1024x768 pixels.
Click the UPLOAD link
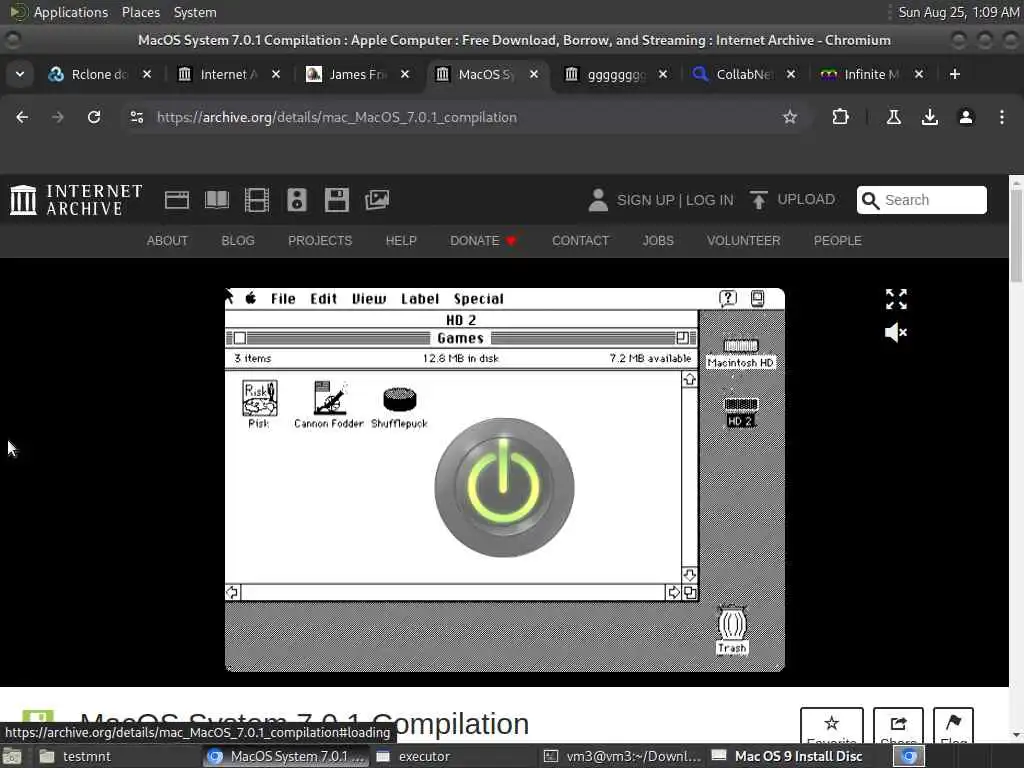806,199
